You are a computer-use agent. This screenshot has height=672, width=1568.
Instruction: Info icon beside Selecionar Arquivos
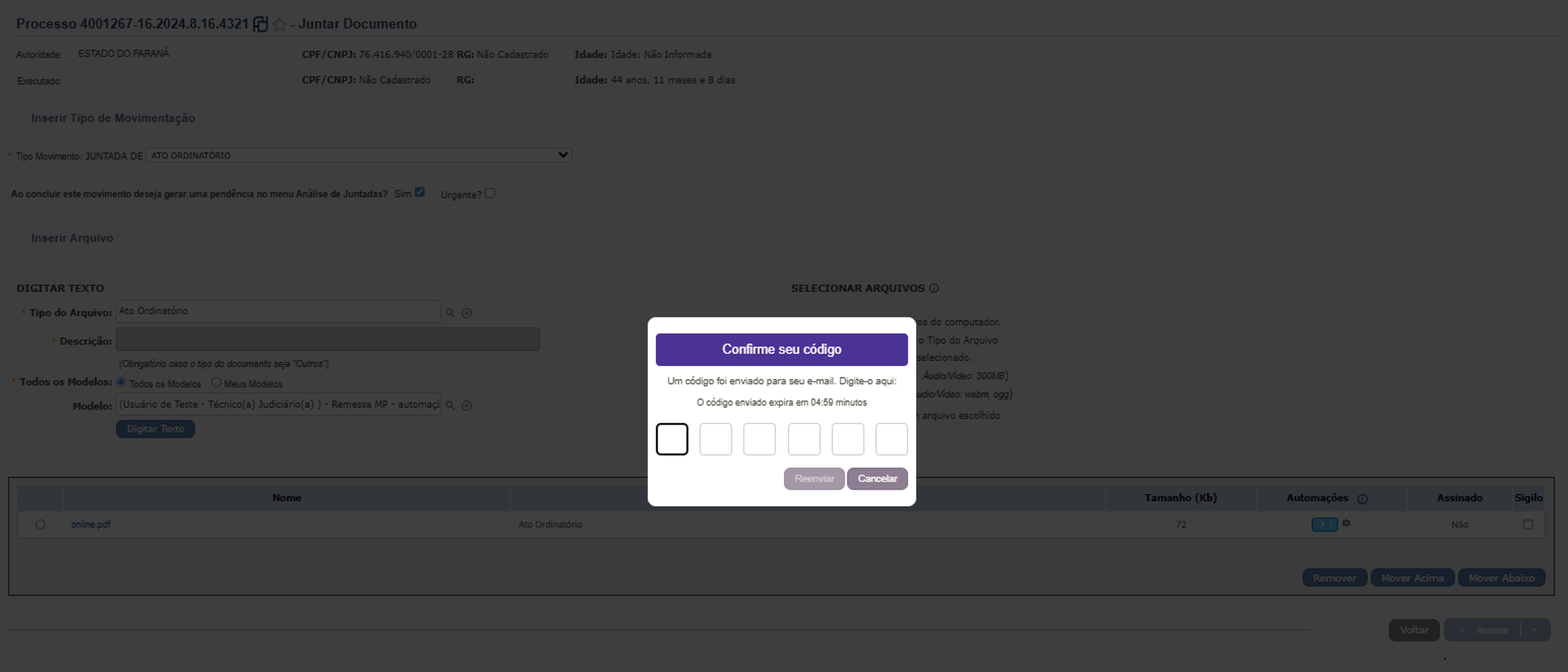coord(934,288)
